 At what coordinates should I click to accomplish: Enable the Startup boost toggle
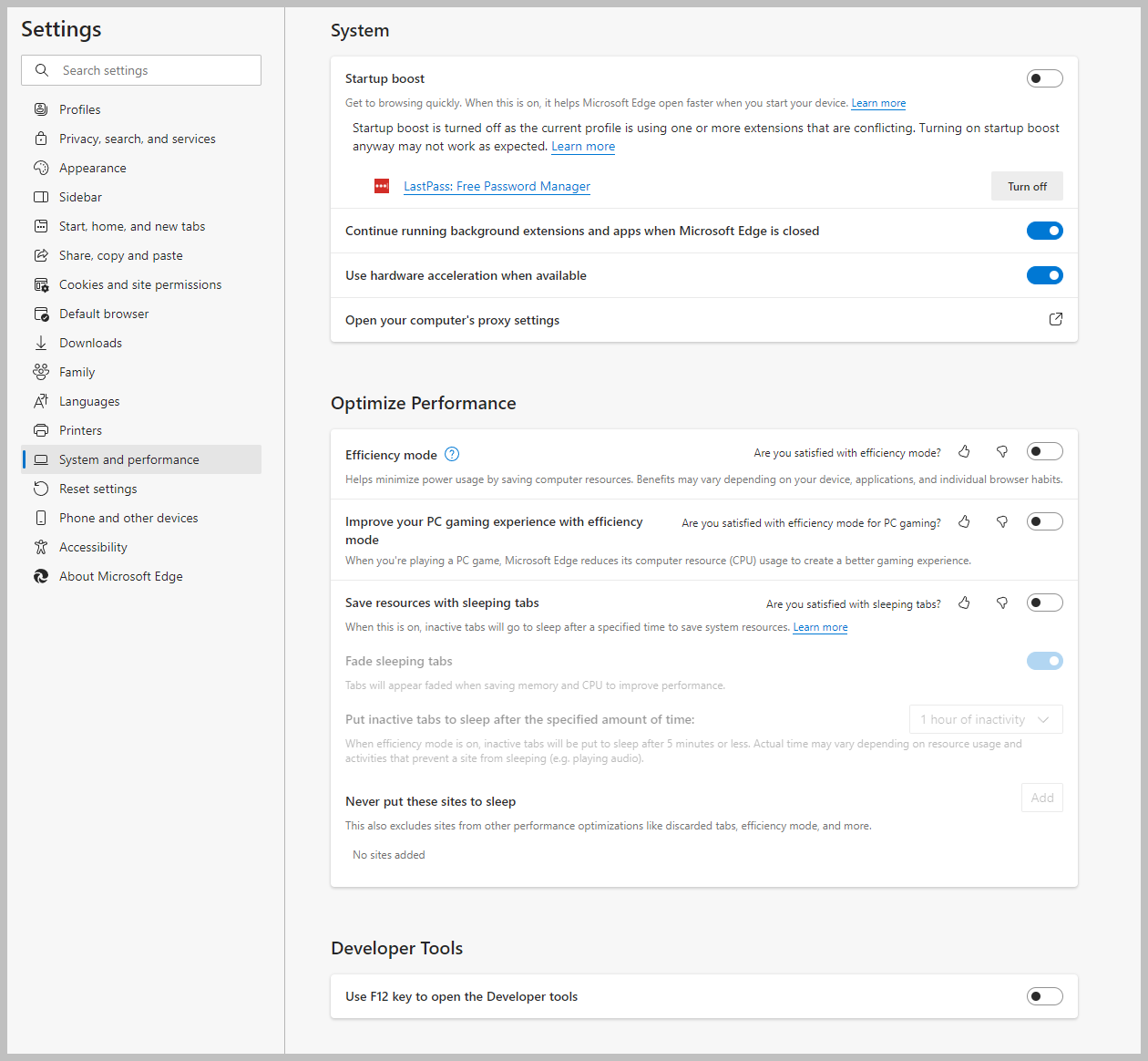1044,78
